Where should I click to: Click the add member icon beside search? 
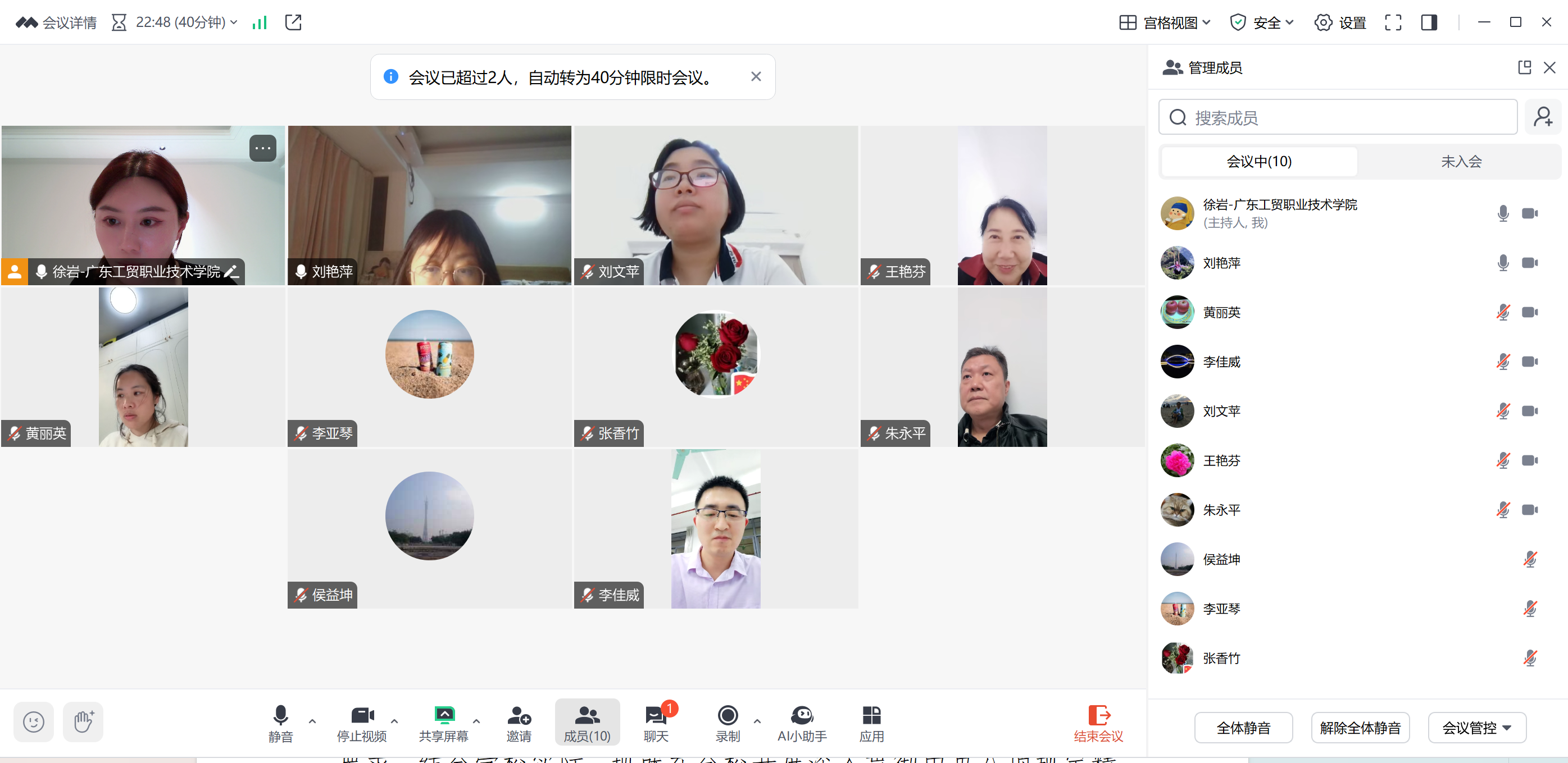[1543, 117]
